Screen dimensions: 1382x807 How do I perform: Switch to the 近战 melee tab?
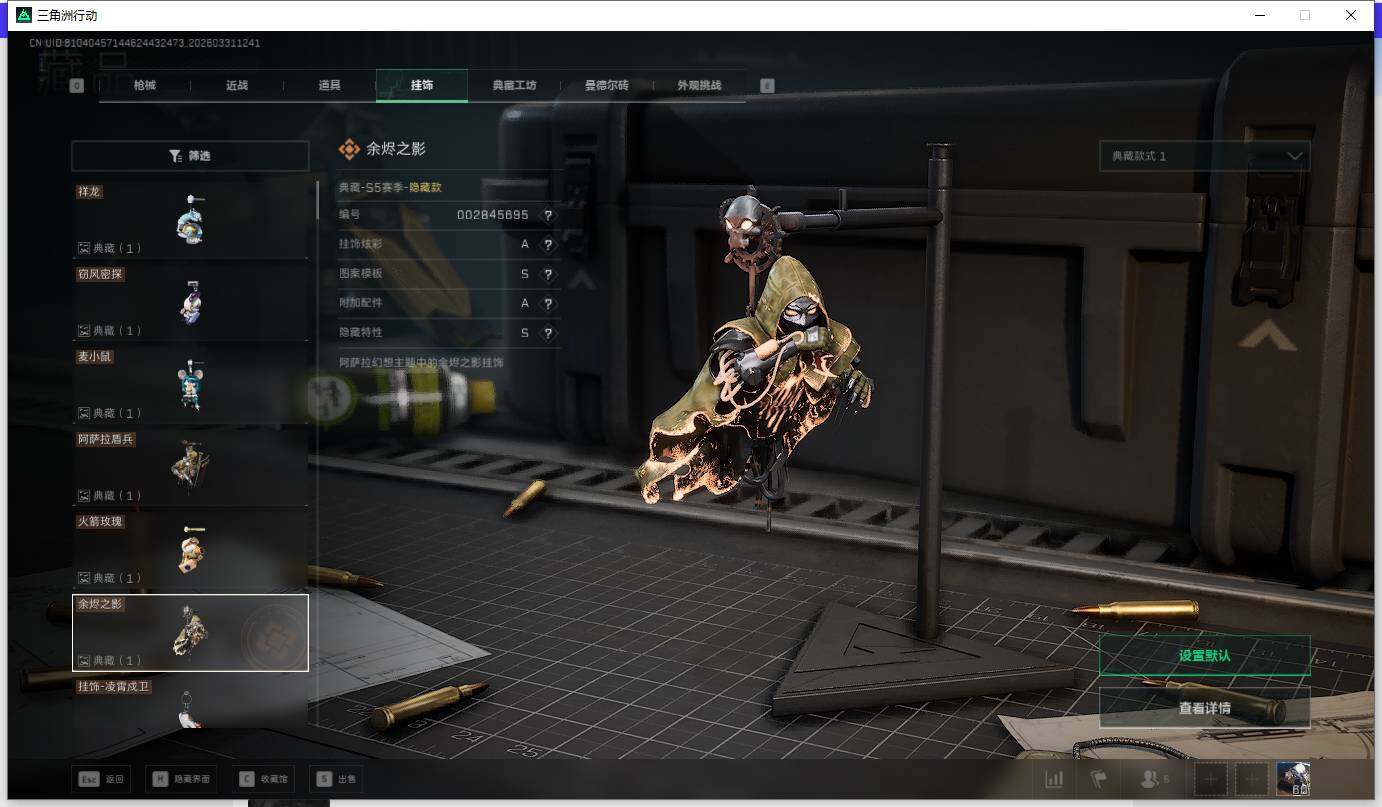click(x=237, y=86)
